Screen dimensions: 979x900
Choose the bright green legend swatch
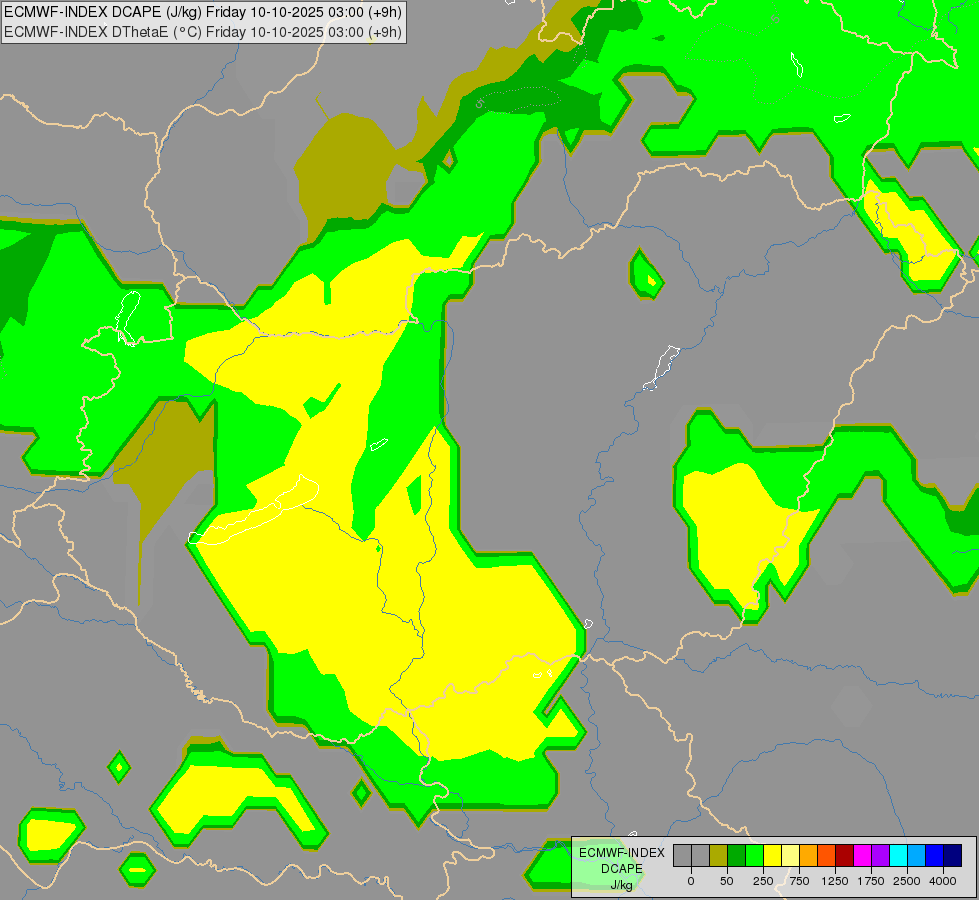[x=754, y=855]
